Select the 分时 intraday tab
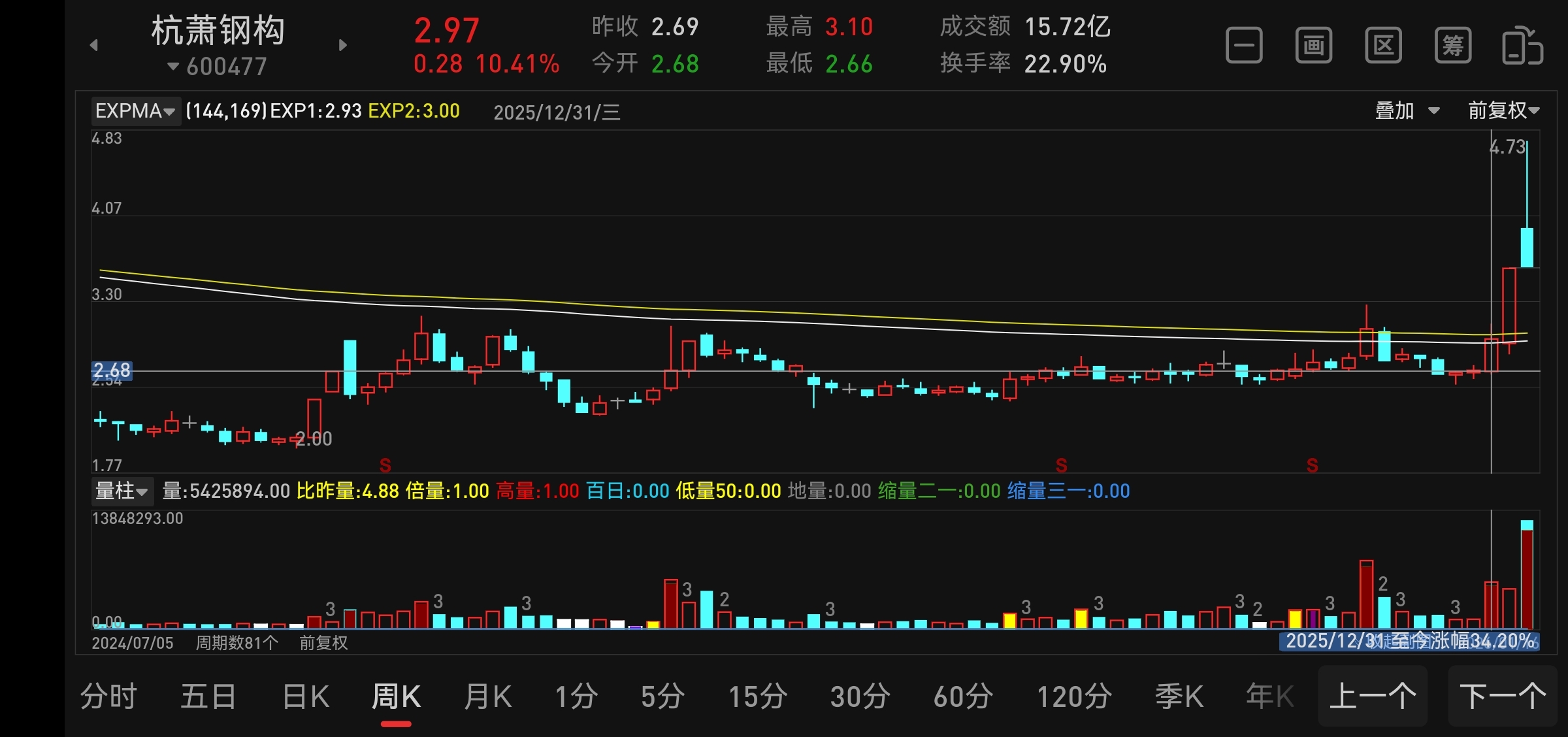Viewport: 1568px width, 737px height. click(x=108, y=696)
